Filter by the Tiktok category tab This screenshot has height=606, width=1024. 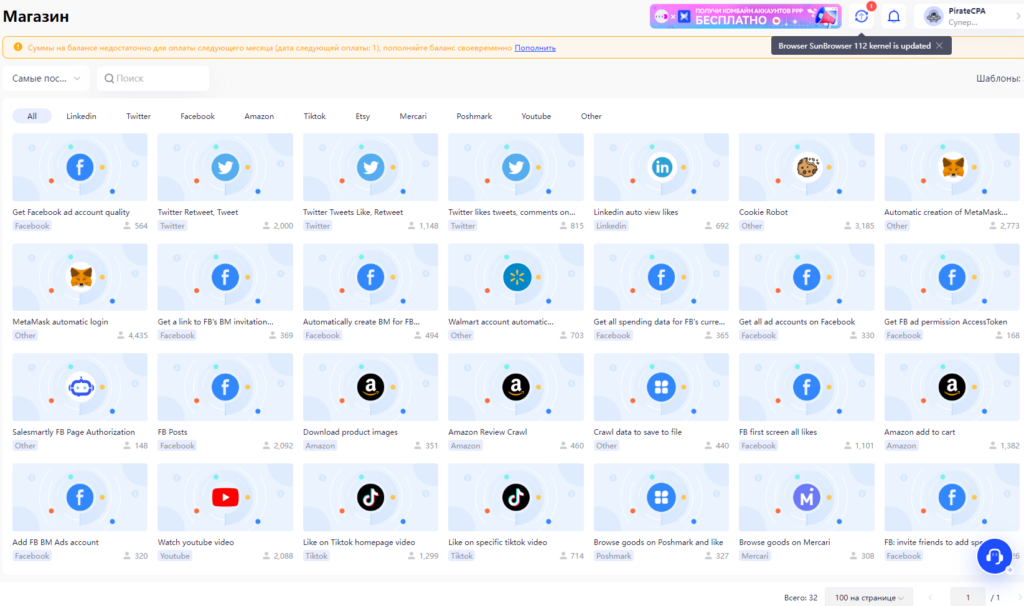tap(315, 116)
